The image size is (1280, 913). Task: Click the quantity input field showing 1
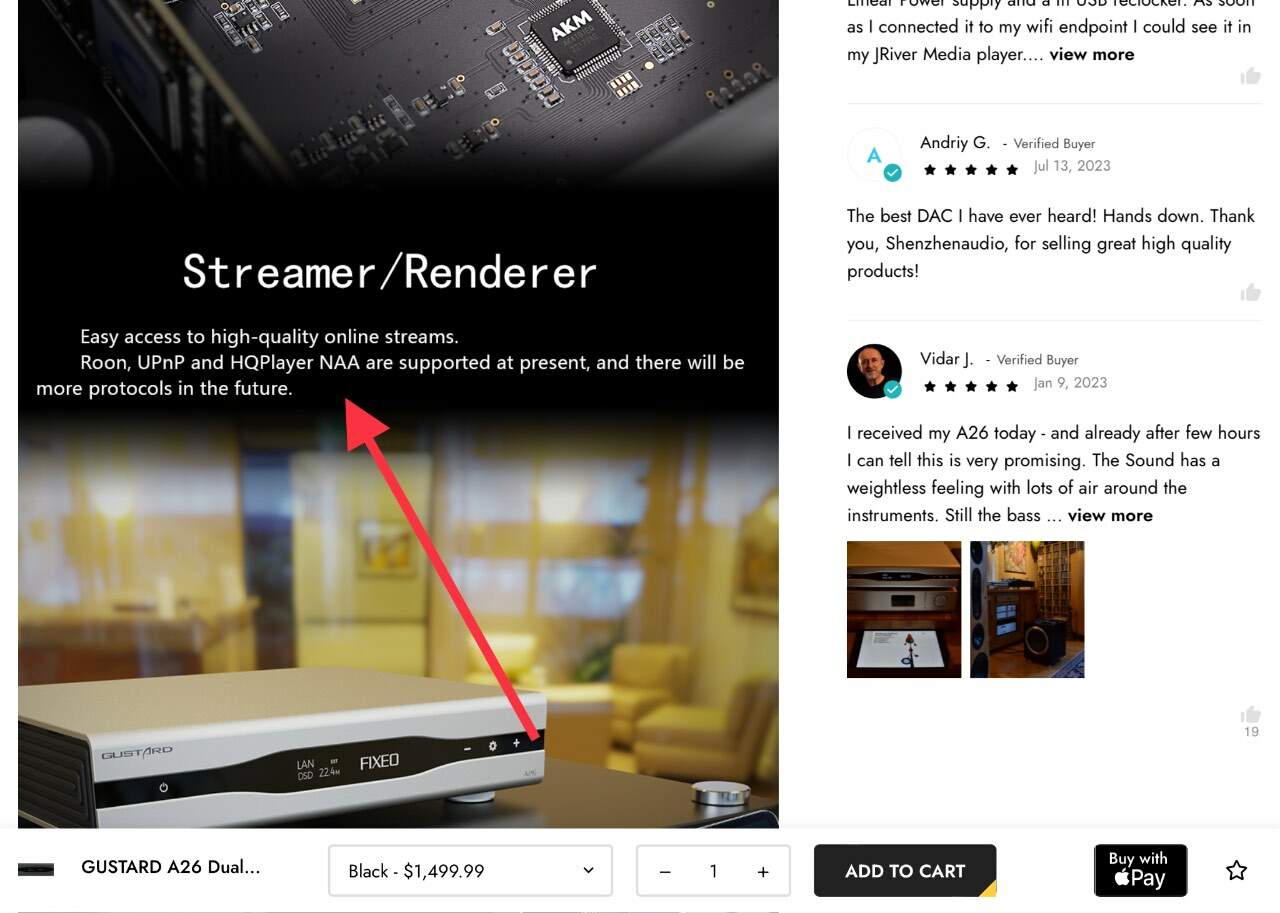click(x=713, y=871)
